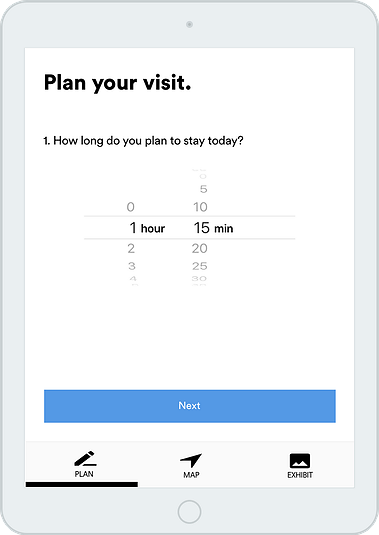Tap the pencil Plan icon
The height and width of the screenshot is (535, 379).
coord(85,459)
